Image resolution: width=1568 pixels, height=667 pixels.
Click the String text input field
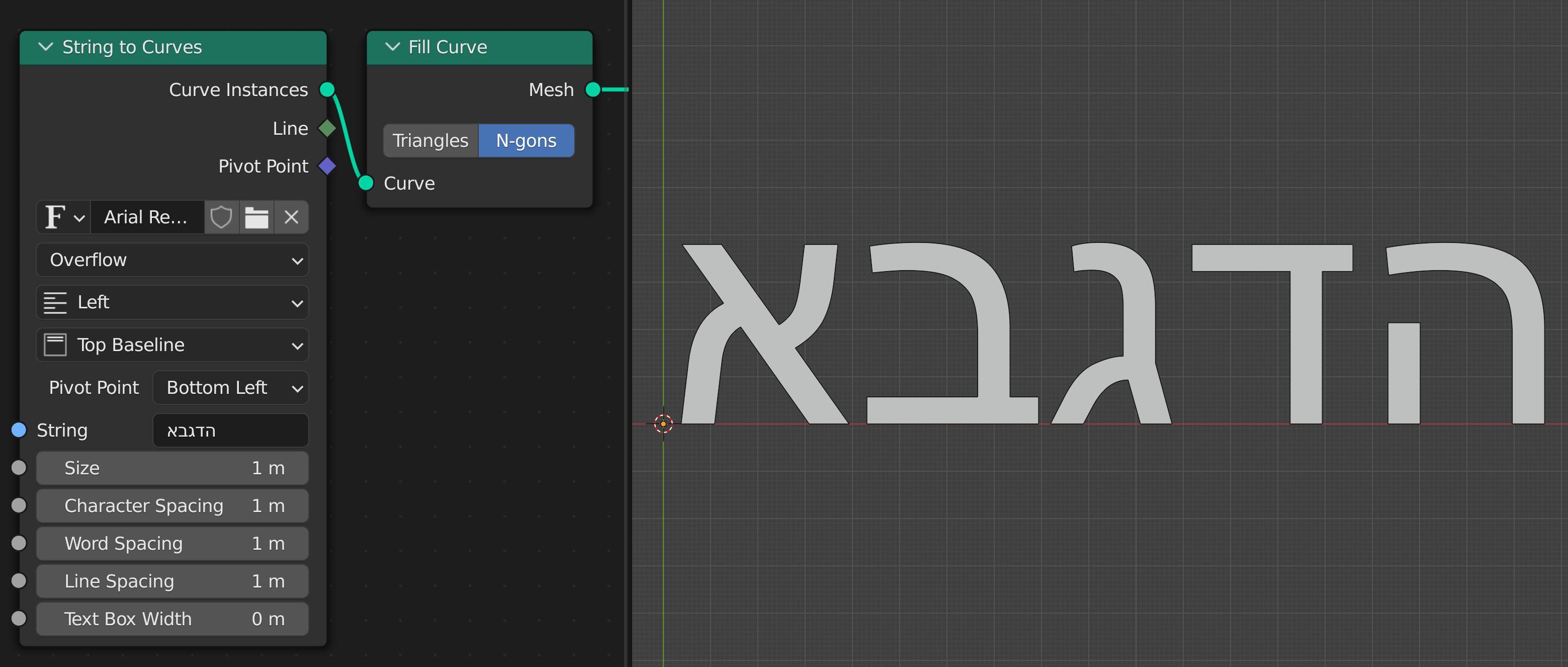231,430
